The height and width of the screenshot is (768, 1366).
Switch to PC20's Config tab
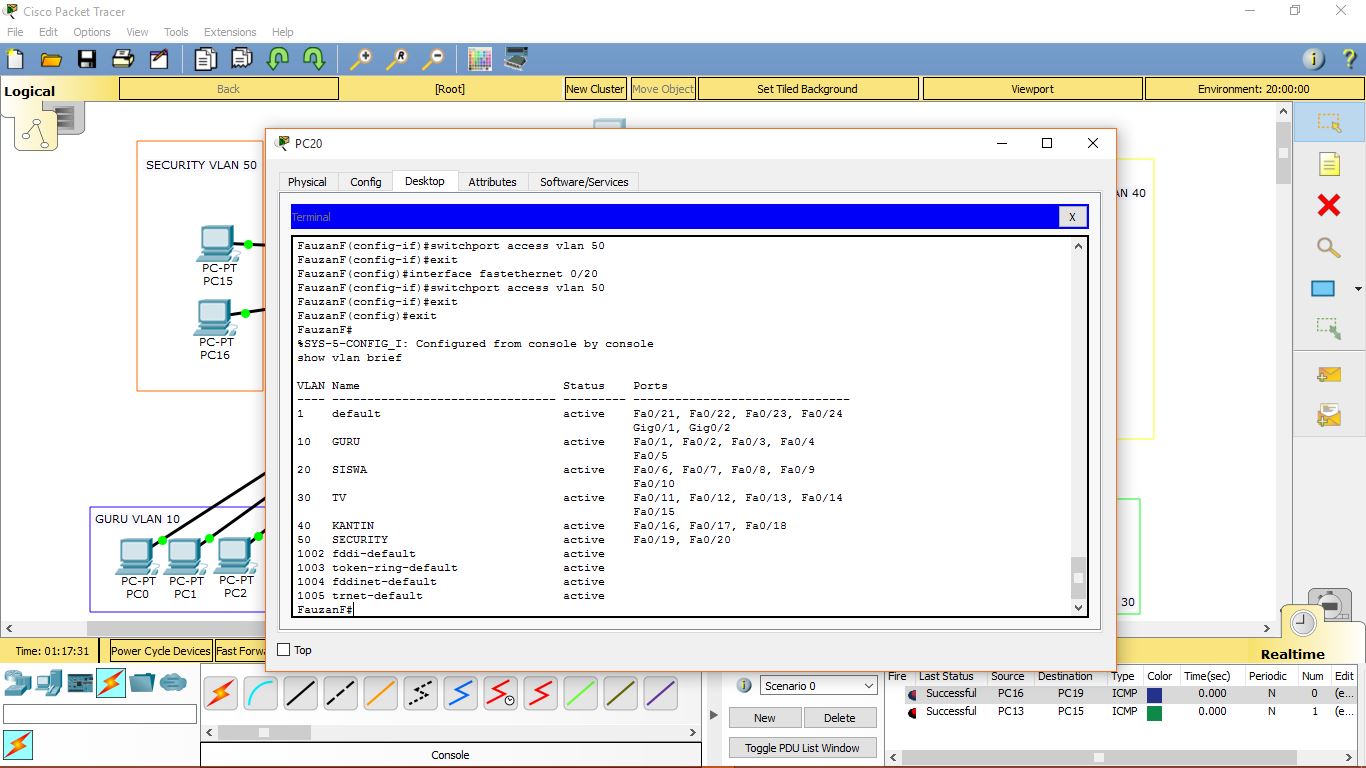[365, 182]
